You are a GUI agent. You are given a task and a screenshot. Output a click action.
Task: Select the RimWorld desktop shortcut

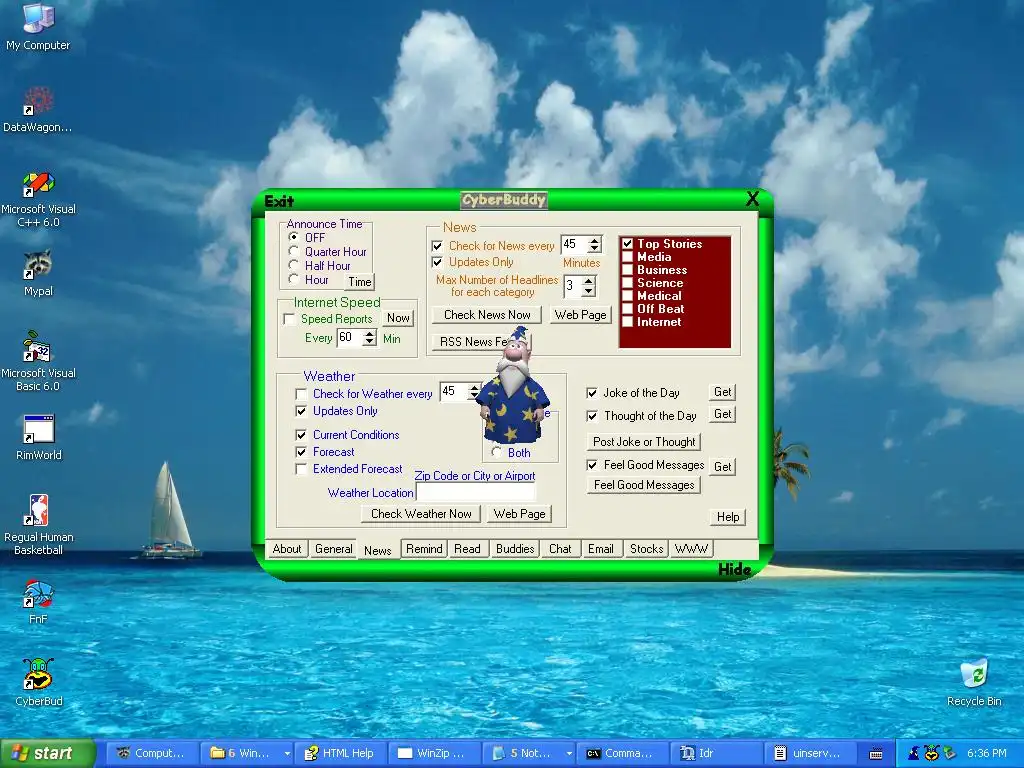(38, 437)
